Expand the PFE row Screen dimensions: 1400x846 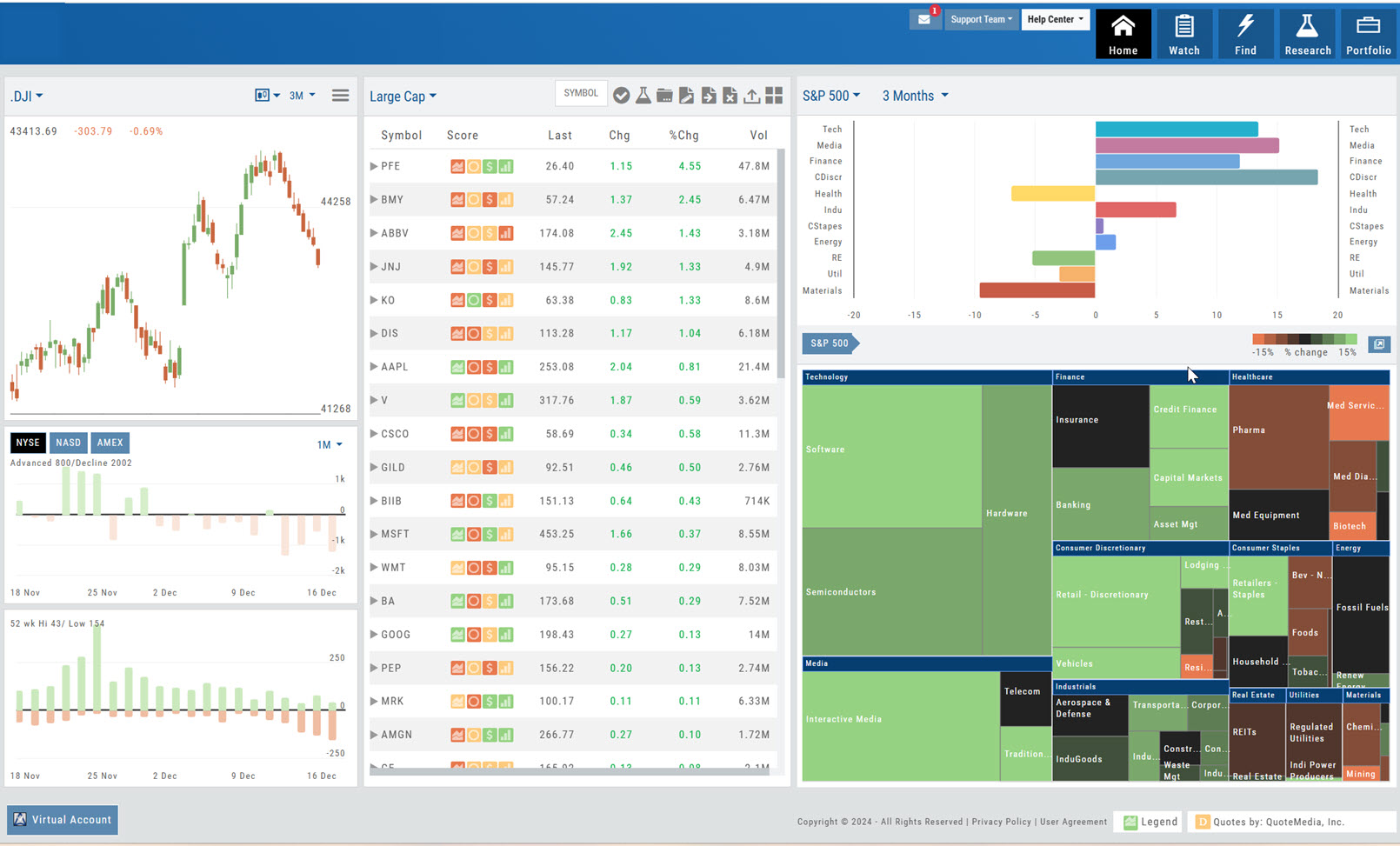[374, 166]
